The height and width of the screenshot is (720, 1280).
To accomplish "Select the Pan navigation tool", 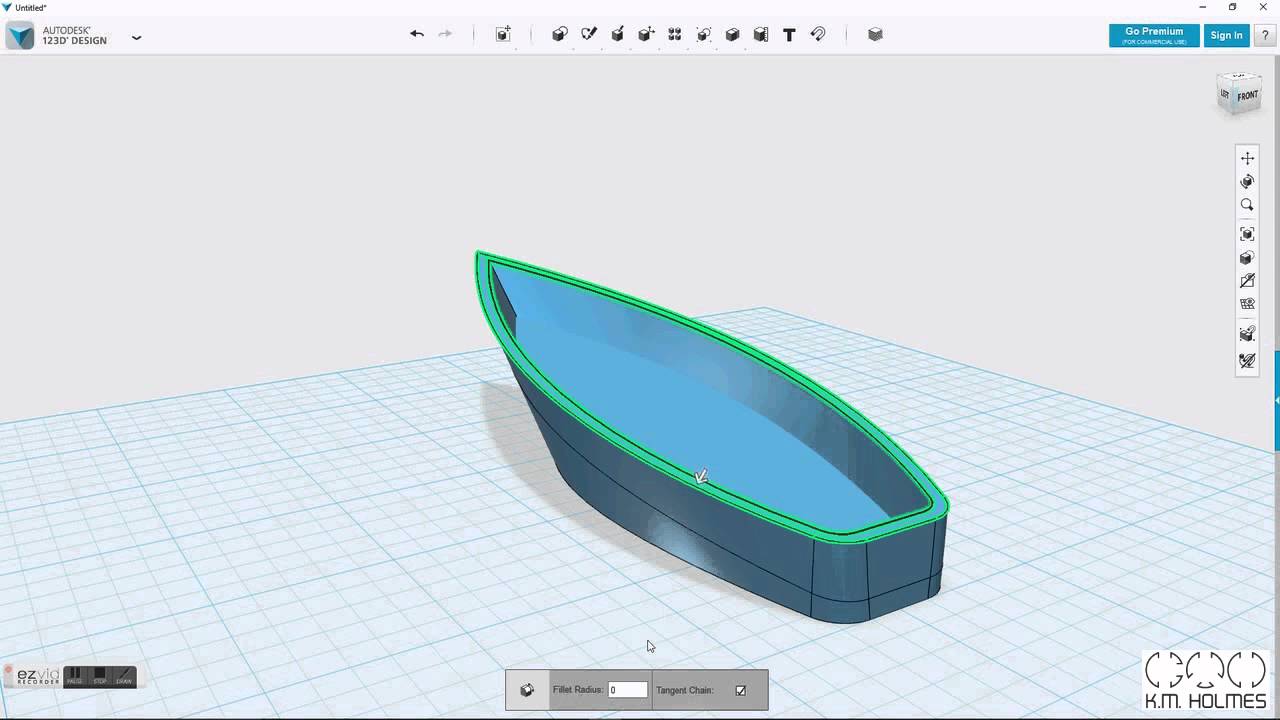I will [x=1247, y=158].
